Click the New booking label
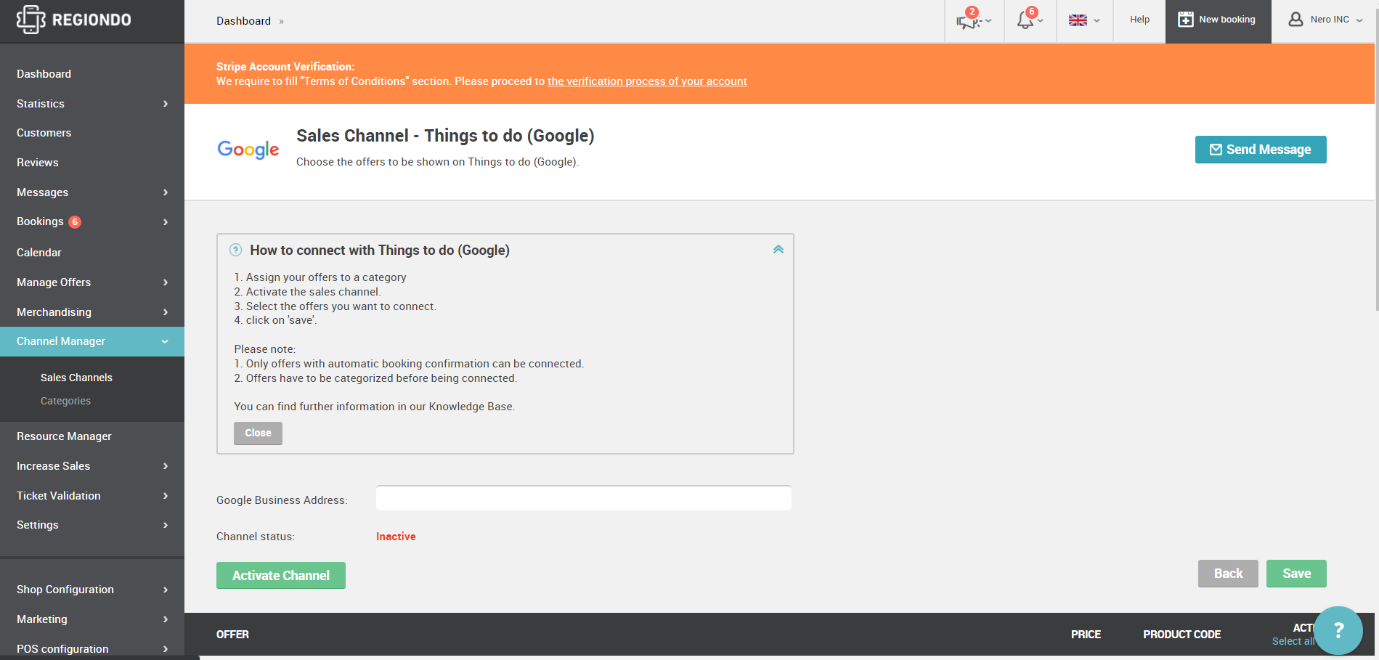 pos(1227,20)
